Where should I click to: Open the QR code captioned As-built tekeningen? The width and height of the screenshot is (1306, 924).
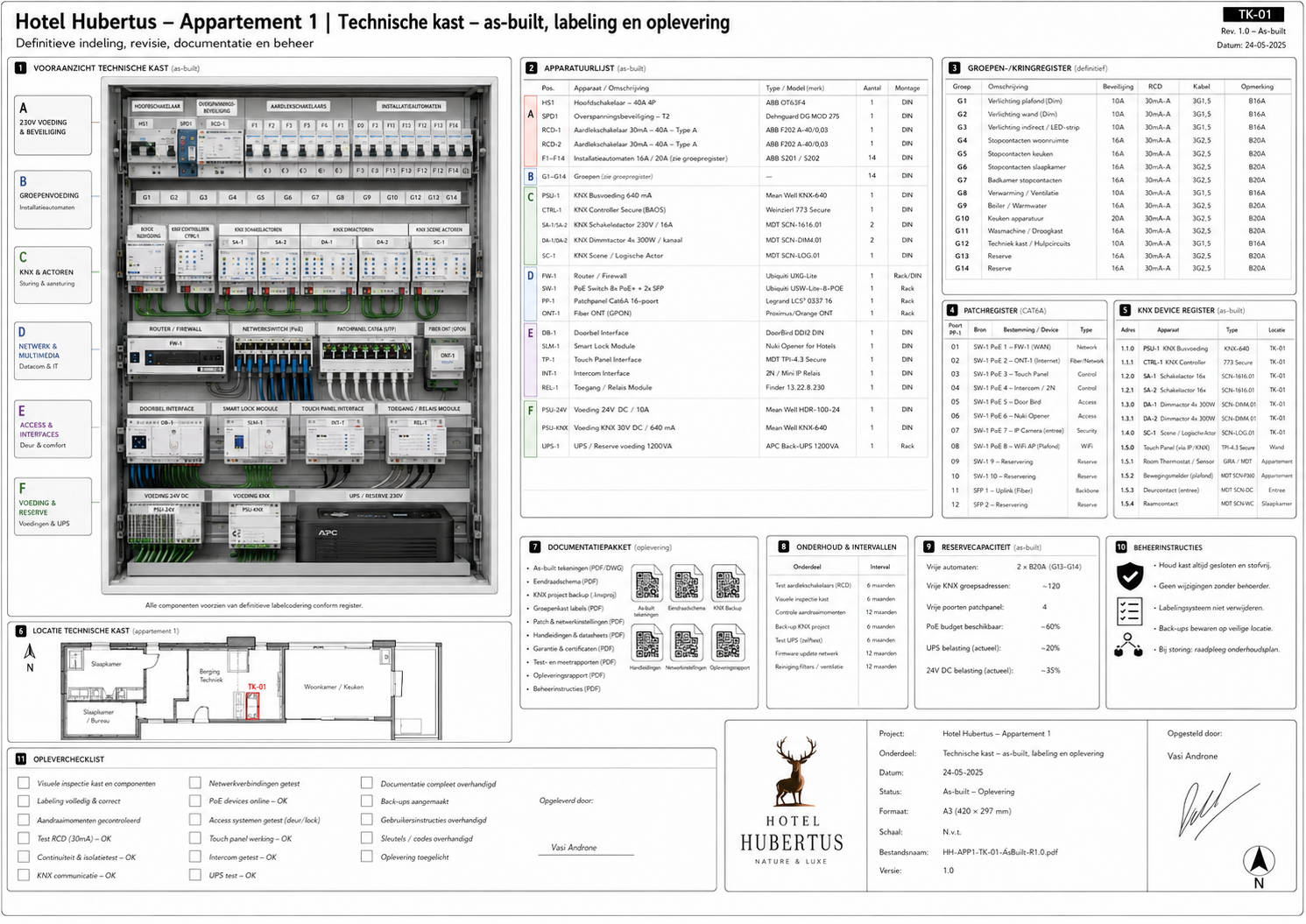(x=647, y=583)
